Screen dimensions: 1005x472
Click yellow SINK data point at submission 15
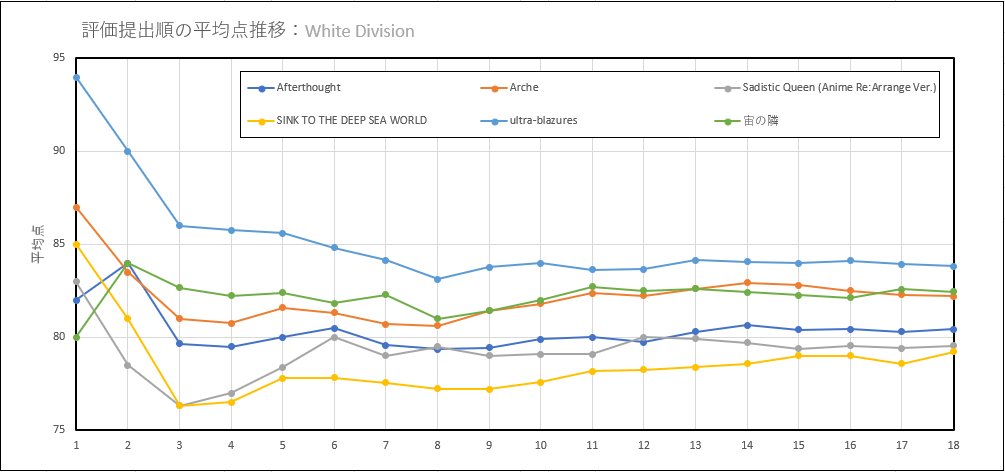coord(799,355)
